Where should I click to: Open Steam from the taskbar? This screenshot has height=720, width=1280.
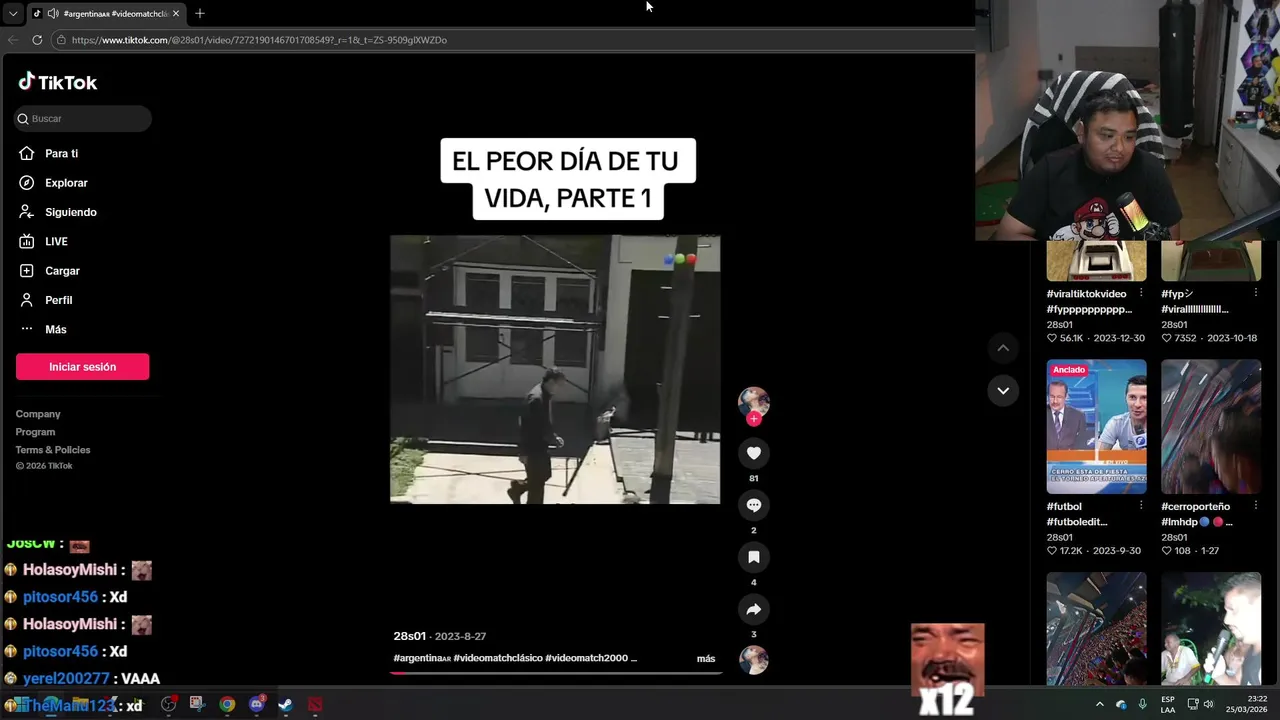tap(285, 704)
